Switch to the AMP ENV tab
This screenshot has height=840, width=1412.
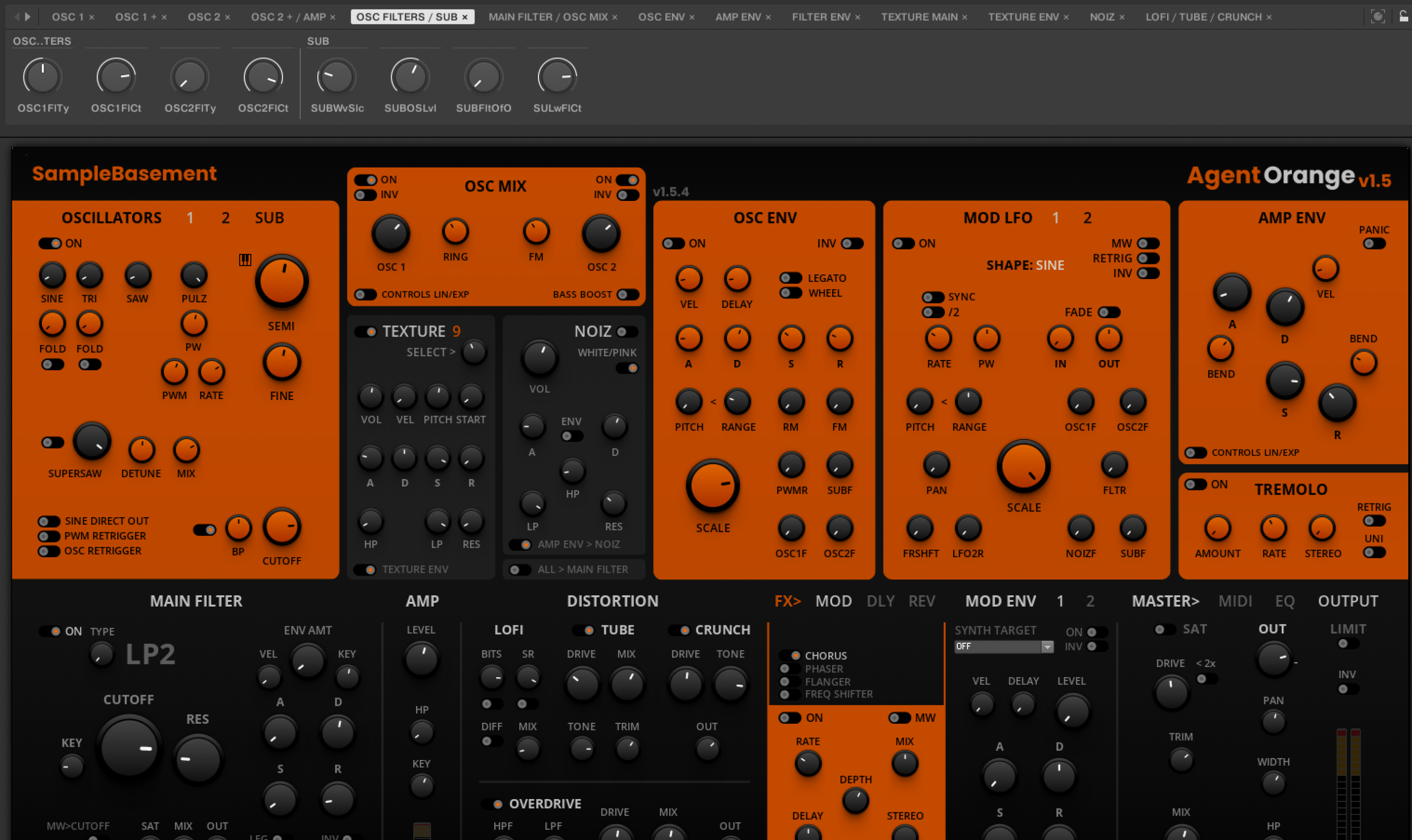(738, 17)
